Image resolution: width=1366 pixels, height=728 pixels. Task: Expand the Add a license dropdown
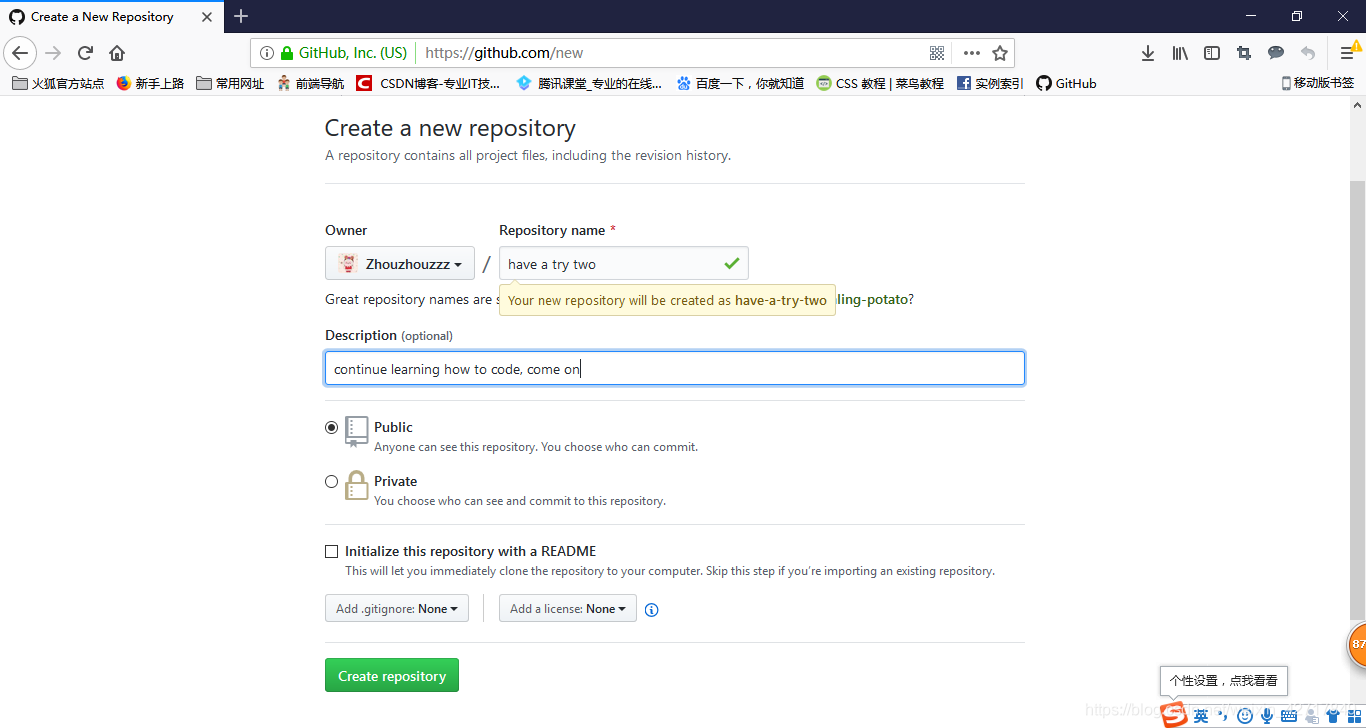point(568,608)
